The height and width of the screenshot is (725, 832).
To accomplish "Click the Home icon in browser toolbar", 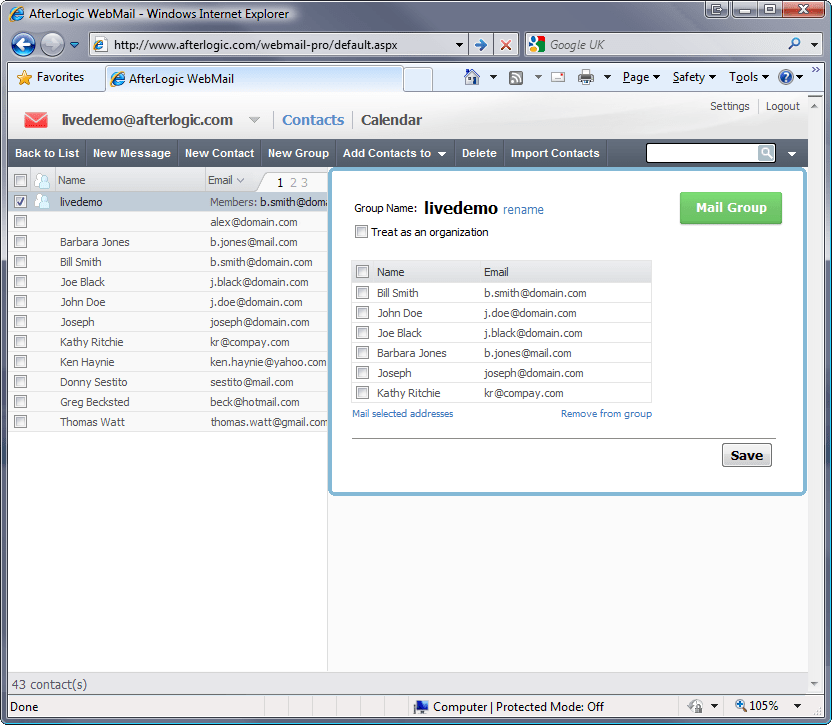I will coord(474,77).
